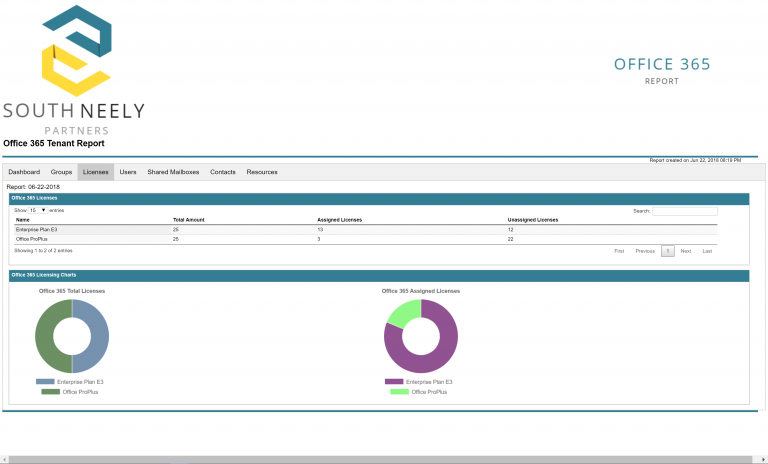Image resolution: width=768 pixels, height=464 pixels.
Task: Click the South Neely Partners logo
Action: (73, 70)
